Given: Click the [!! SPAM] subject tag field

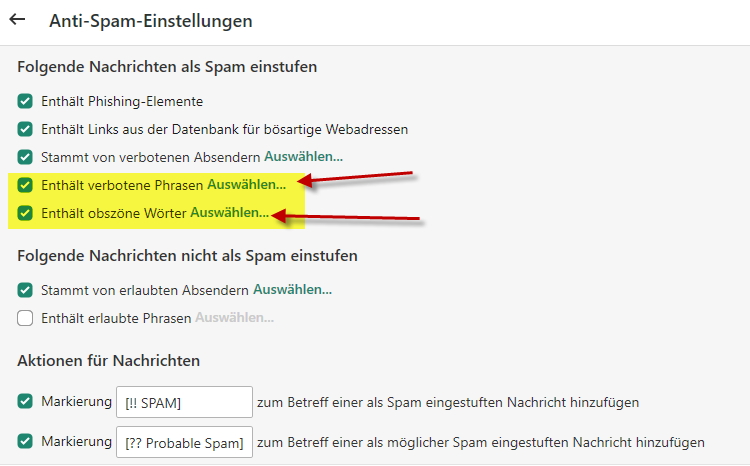Looking at the screenshot, I should [184, 402].
